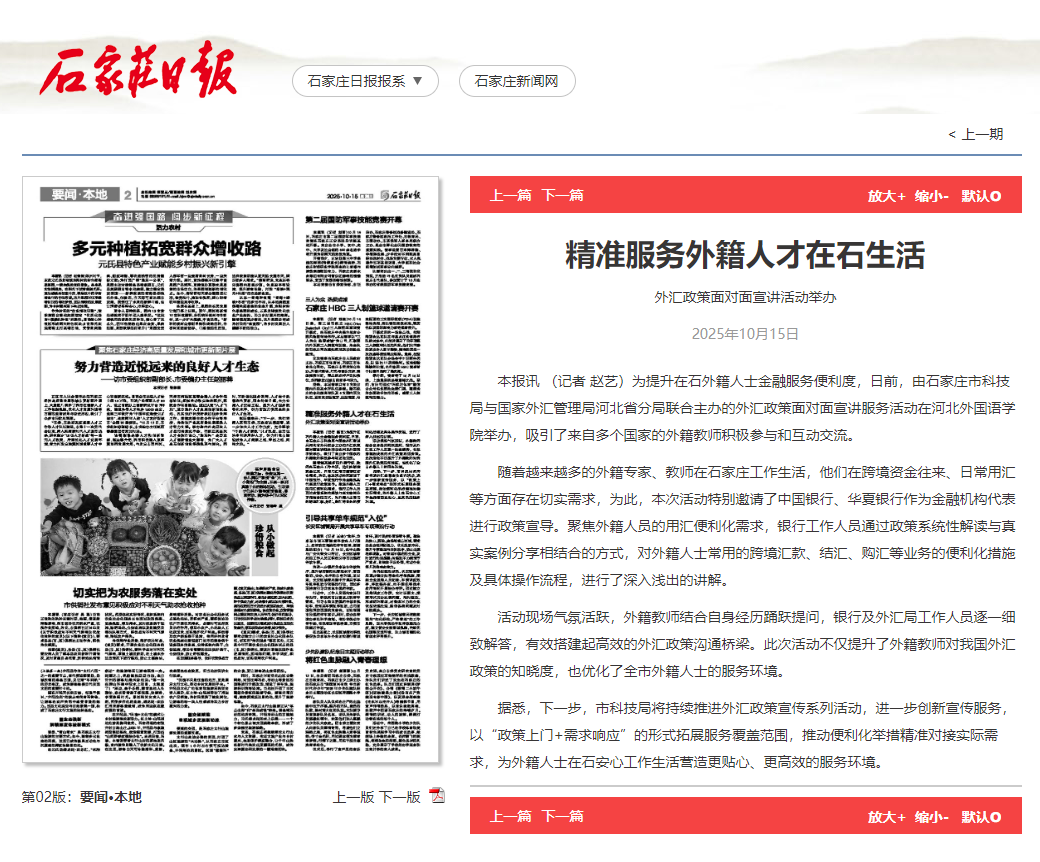Zoom out with the bottom 缩小- control
This screenshot has height=862, width=1040.
click(930, 816)
